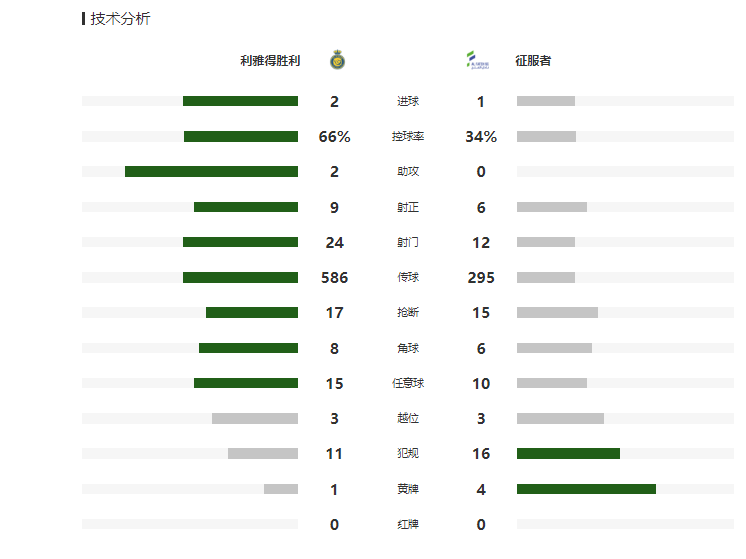746x559 pixels.
Task: Open the 征服者 team name link
Action: click(533, 61)
